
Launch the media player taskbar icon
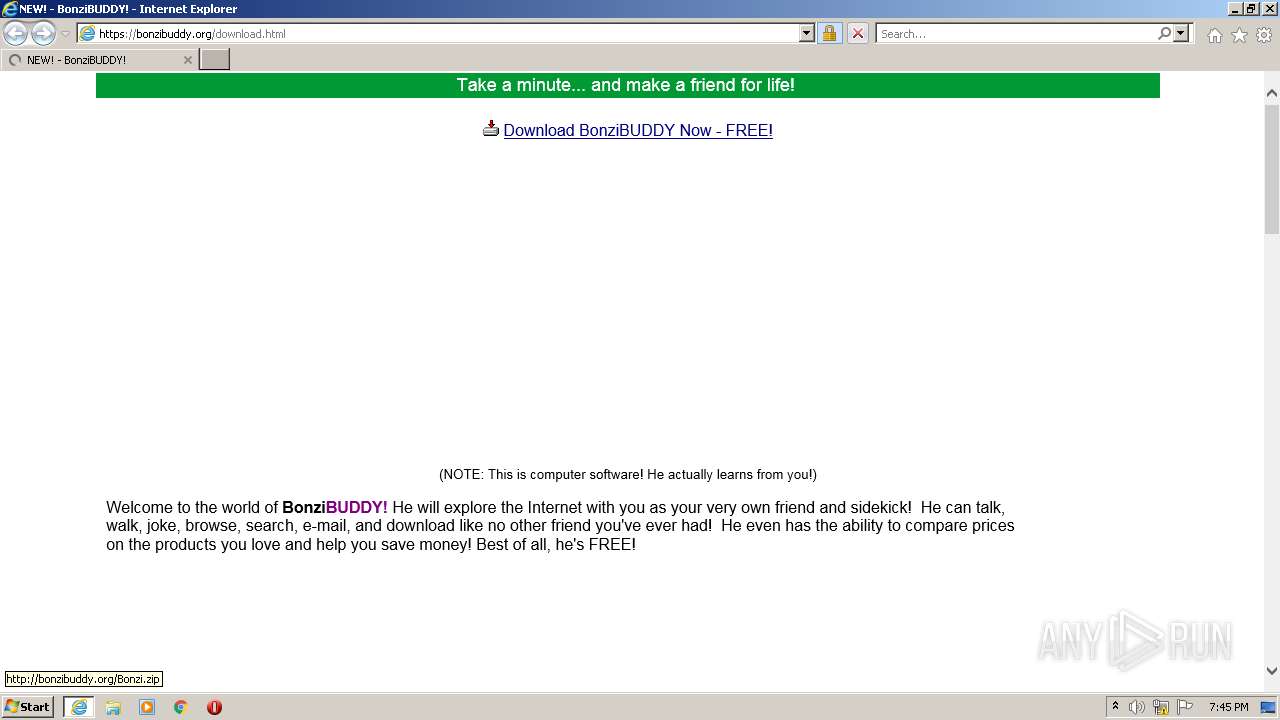point(147,707)
